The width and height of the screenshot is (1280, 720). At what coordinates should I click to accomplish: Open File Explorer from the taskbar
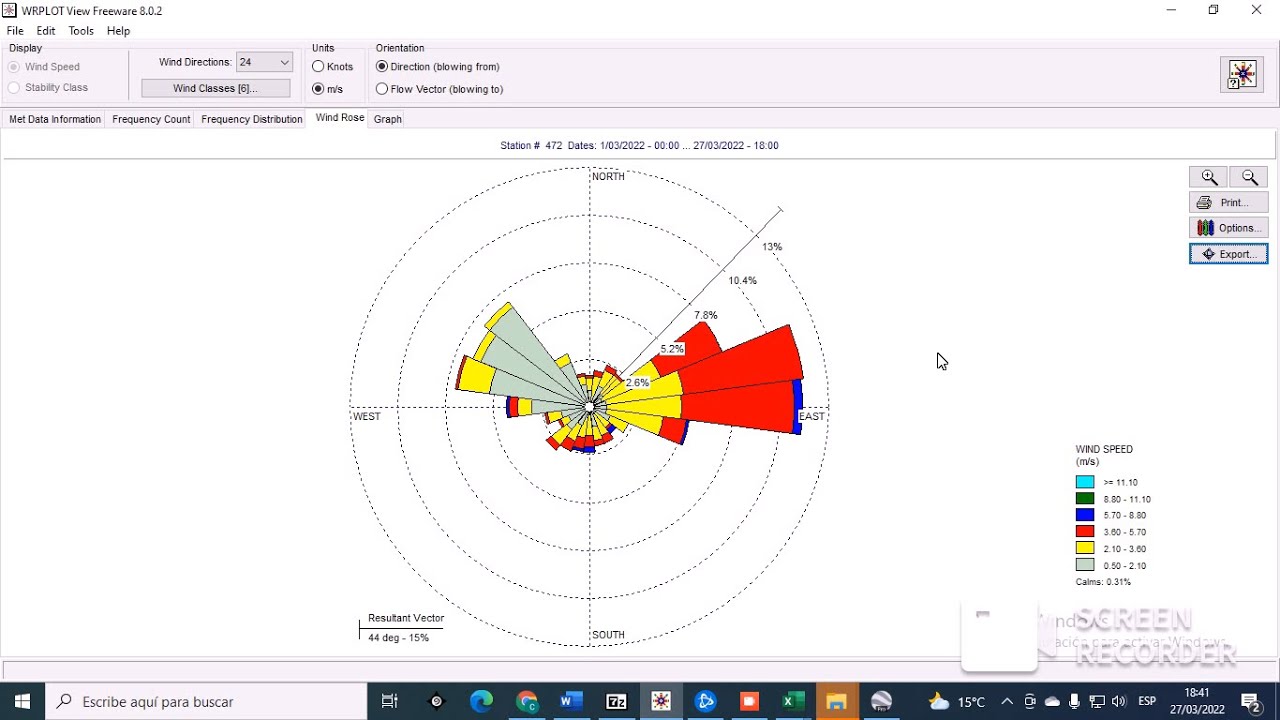click(x=837, y=701)
